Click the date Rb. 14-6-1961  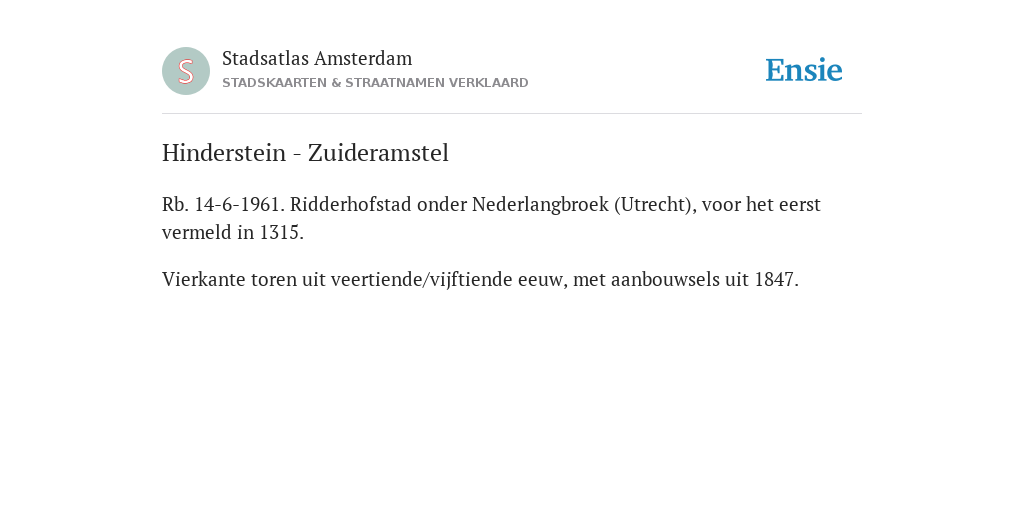(x=223, y=204)
